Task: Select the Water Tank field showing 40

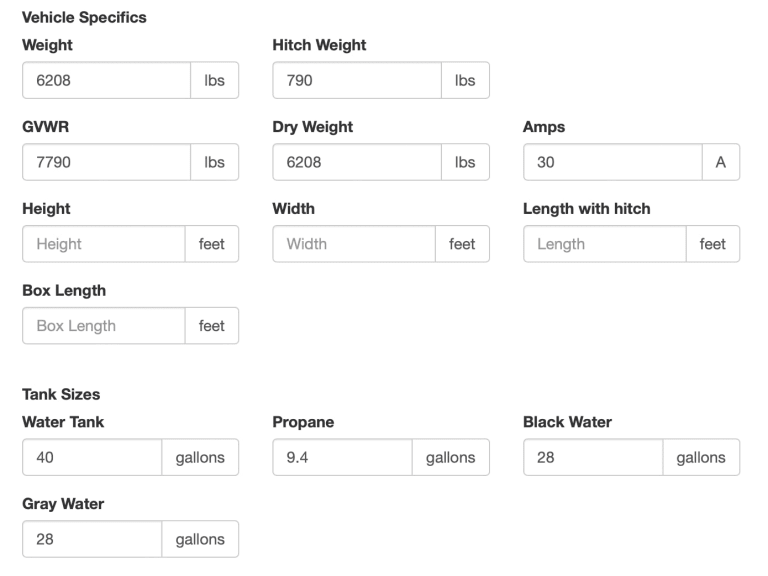Action: [92, 457]
